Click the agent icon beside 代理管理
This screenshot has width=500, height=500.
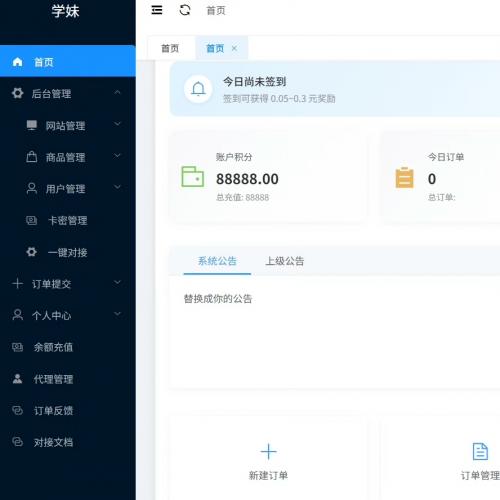click(17, 379)
